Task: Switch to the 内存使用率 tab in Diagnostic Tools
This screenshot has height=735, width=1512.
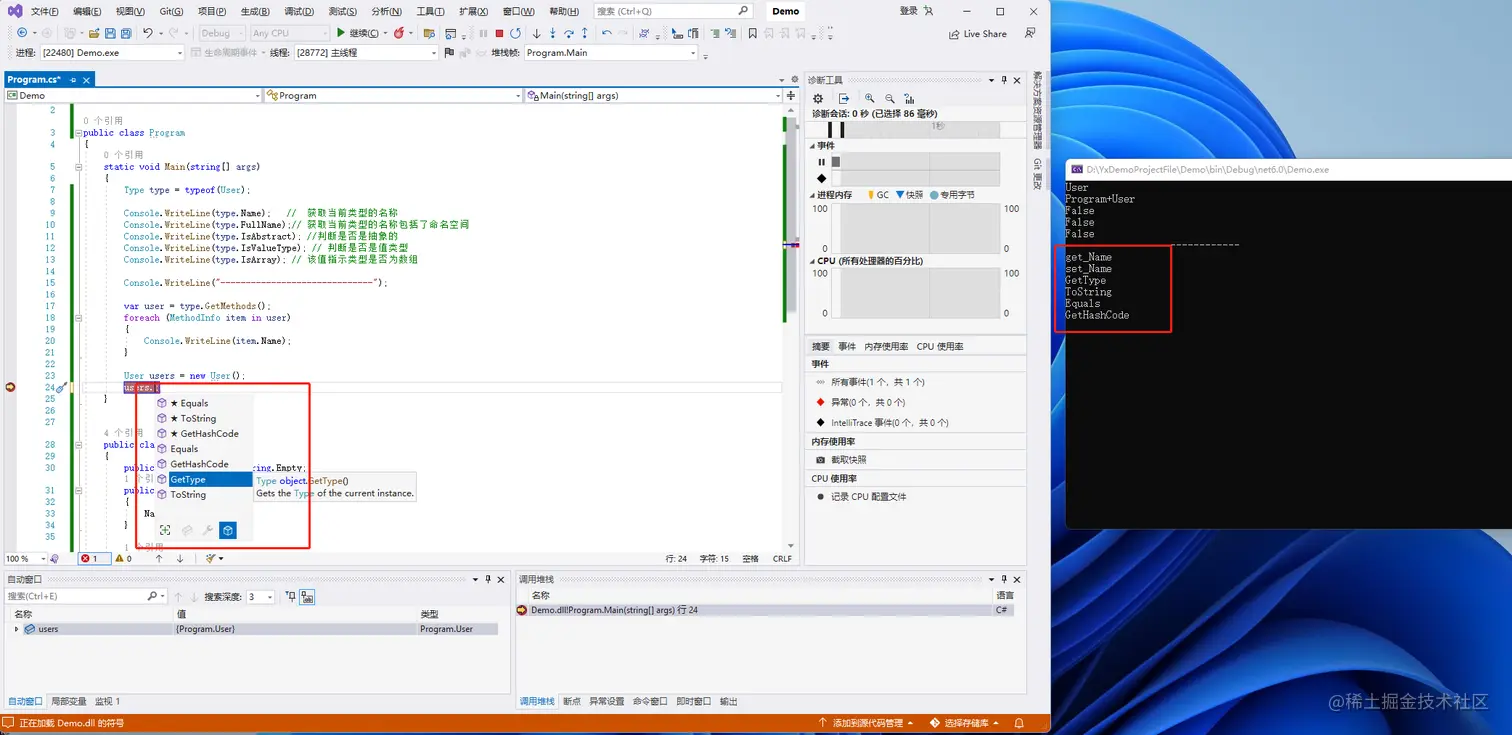Action: [x=886, y=346]
